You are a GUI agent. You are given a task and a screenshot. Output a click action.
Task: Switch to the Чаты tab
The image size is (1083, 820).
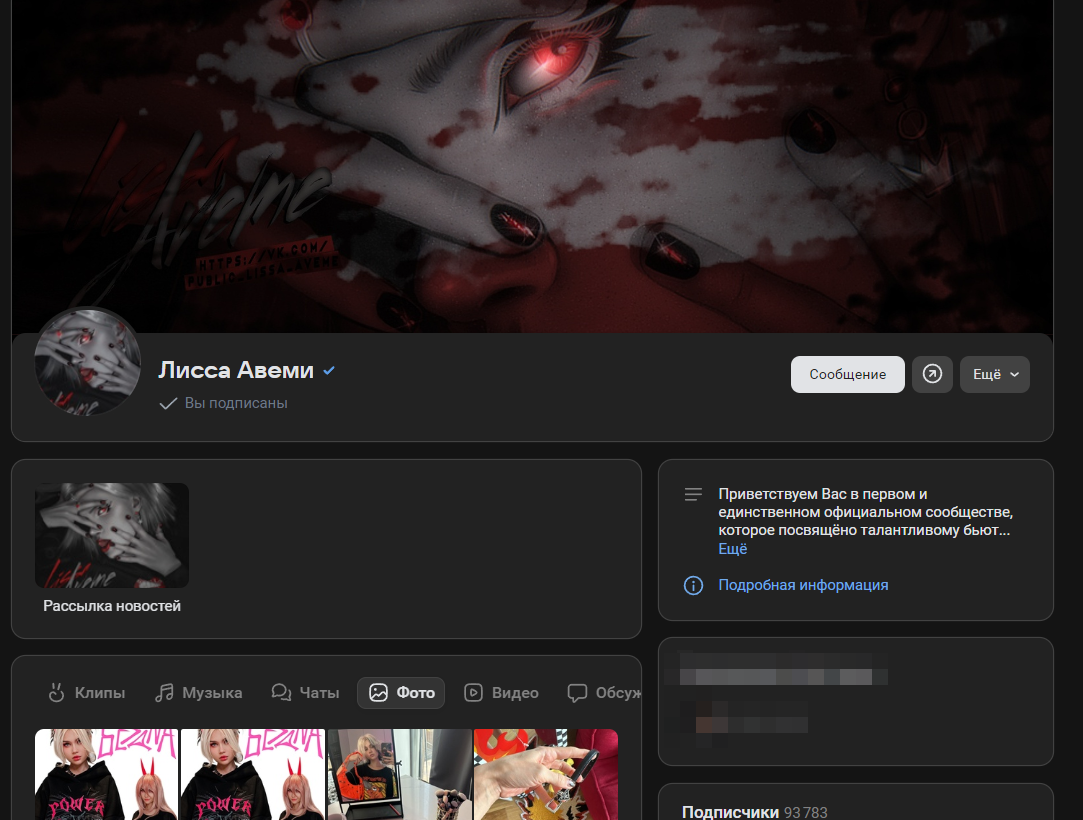tap(305, 693)
